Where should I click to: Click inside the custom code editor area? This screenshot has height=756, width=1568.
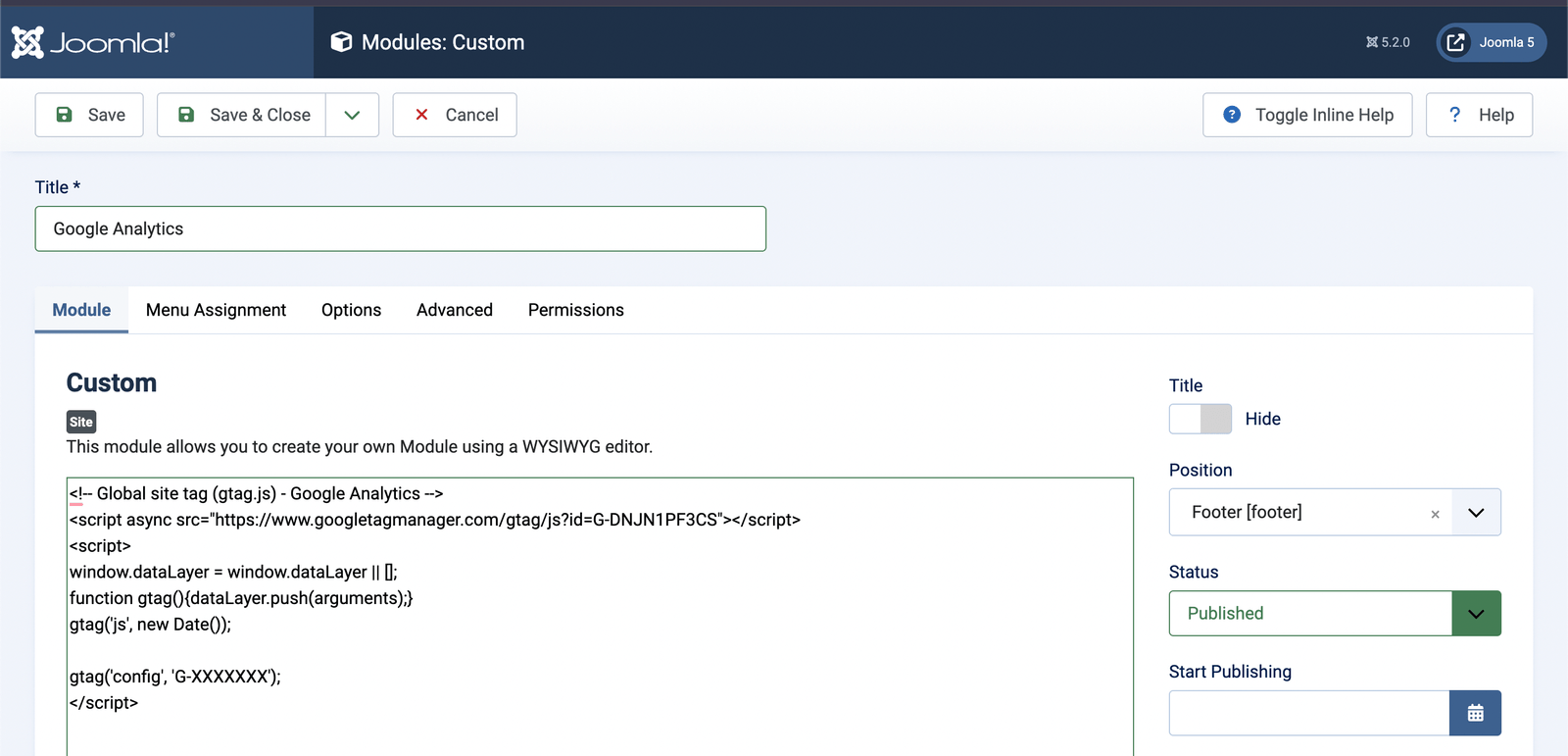tap(600, 617)
